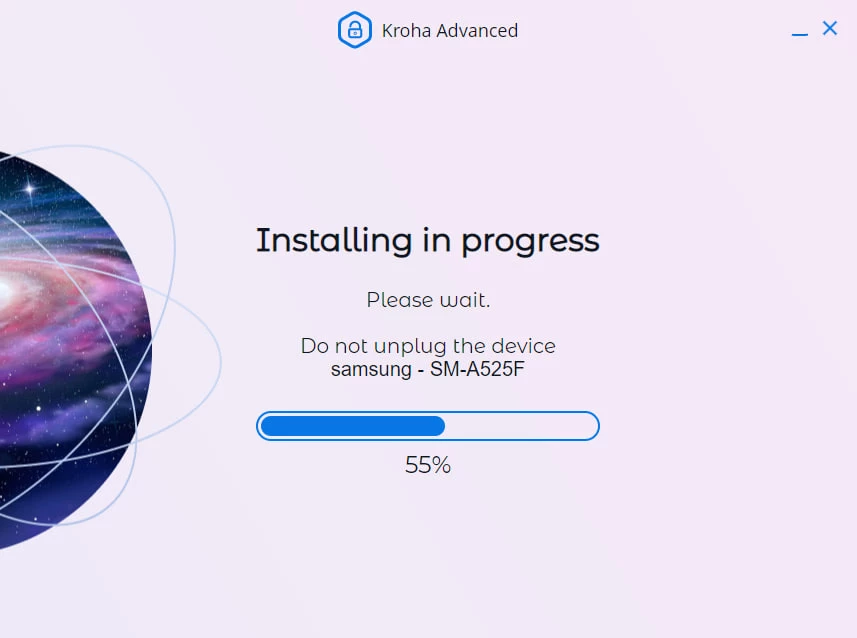Select the "Installing in progress" heading
Viewport: 857px width, 638px height.
(427, 241)
